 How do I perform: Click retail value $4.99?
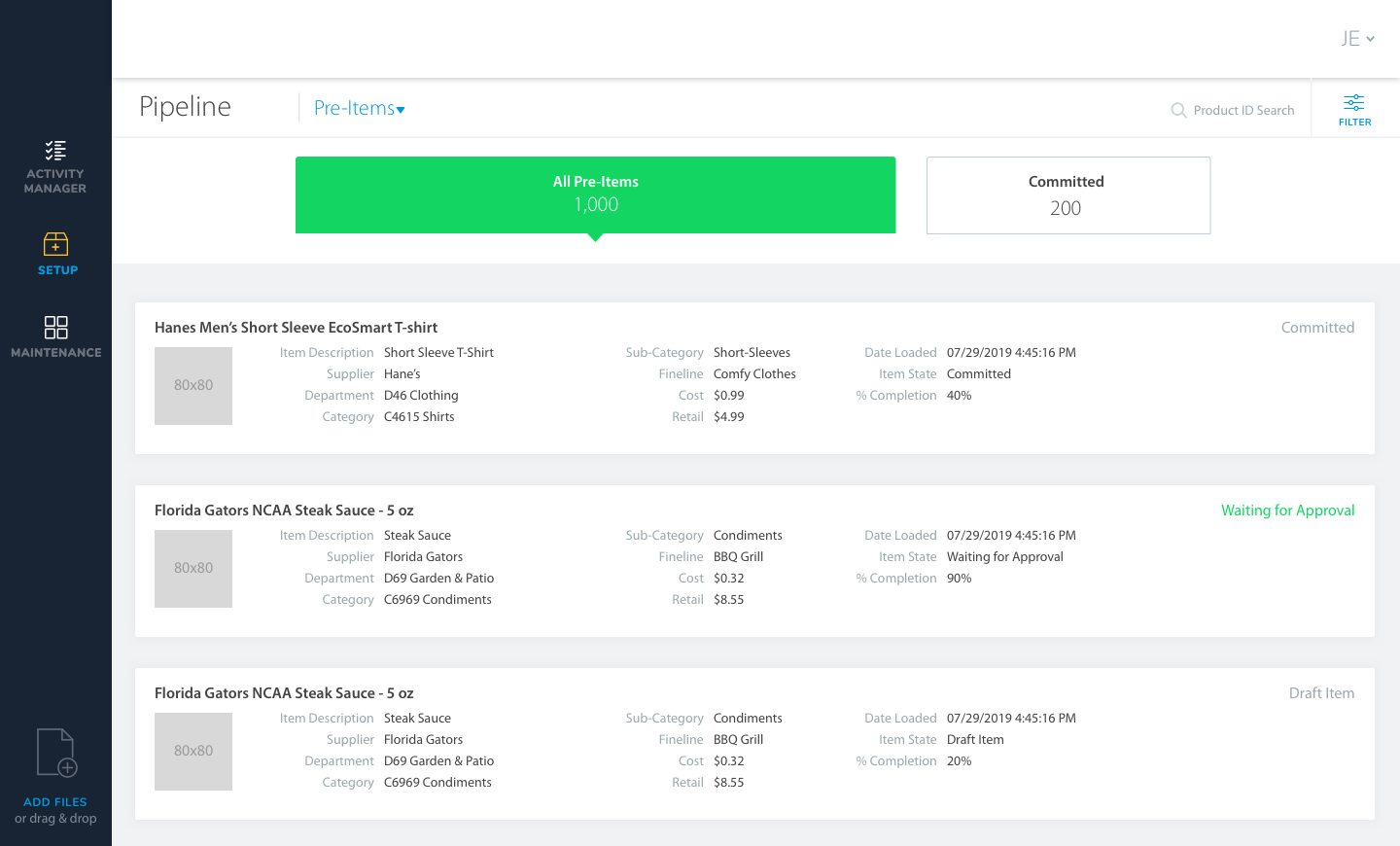tap(729, 417)
